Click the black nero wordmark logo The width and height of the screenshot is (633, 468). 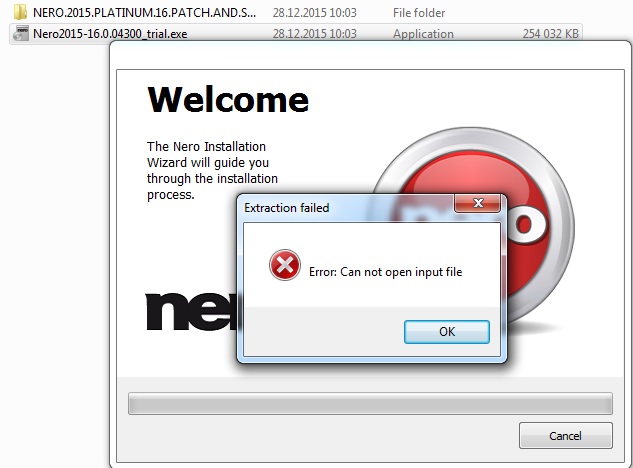tap(192, 311)
